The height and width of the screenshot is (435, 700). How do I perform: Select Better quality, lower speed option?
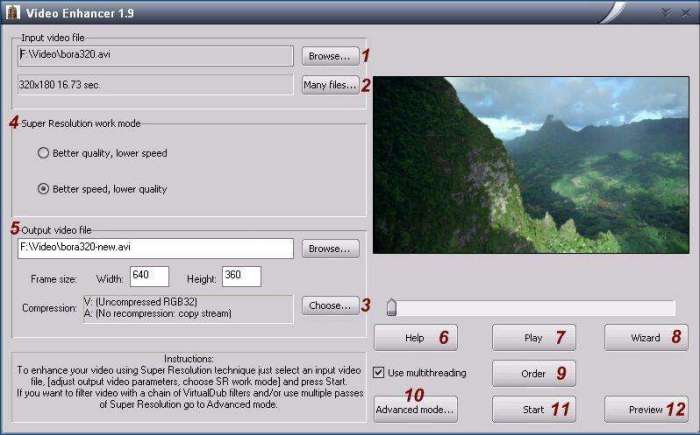[43, 153]
